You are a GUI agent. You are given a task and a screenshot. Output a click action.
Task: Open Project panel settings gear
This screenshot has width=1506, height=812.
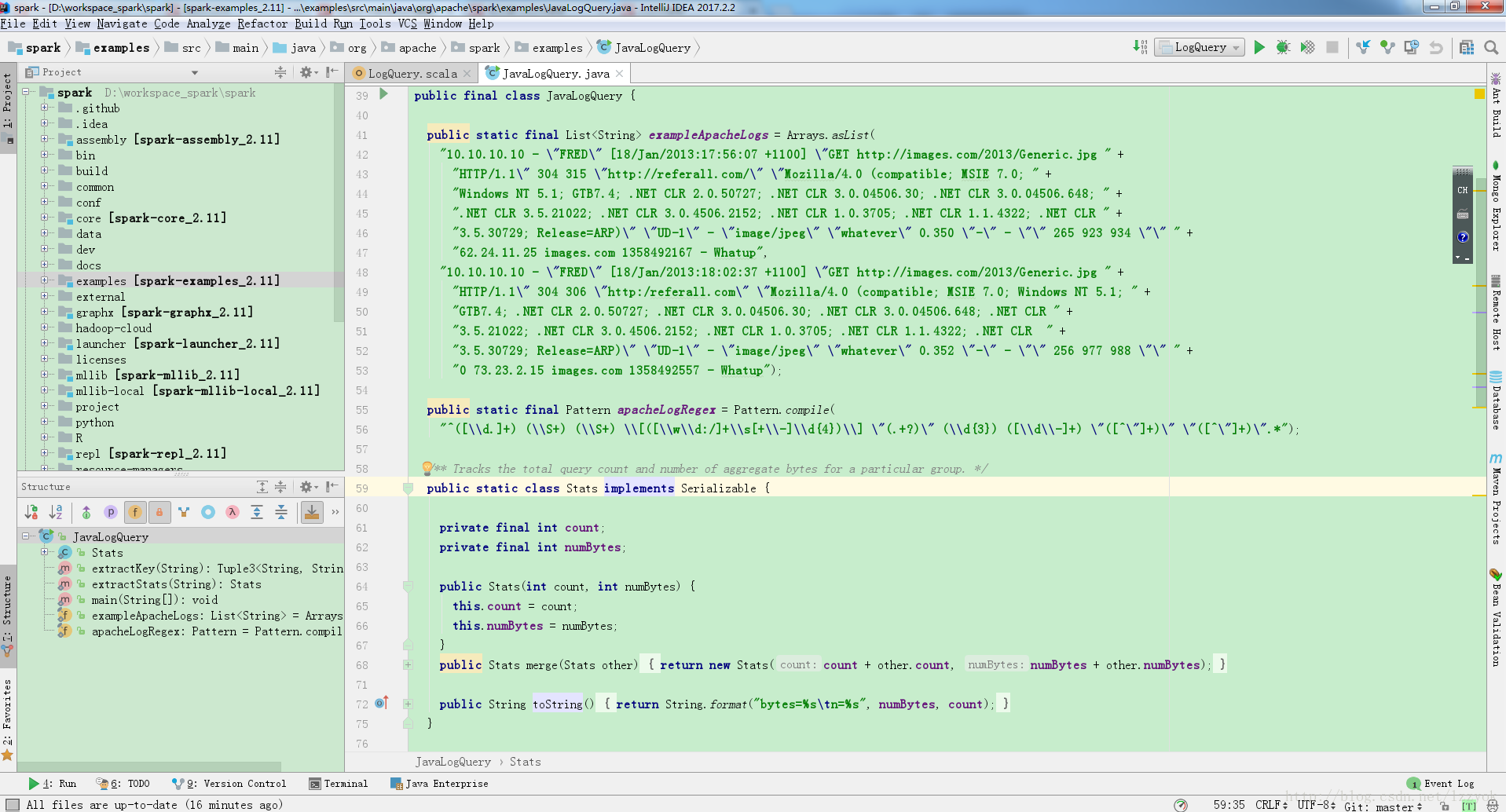point(308,72)
